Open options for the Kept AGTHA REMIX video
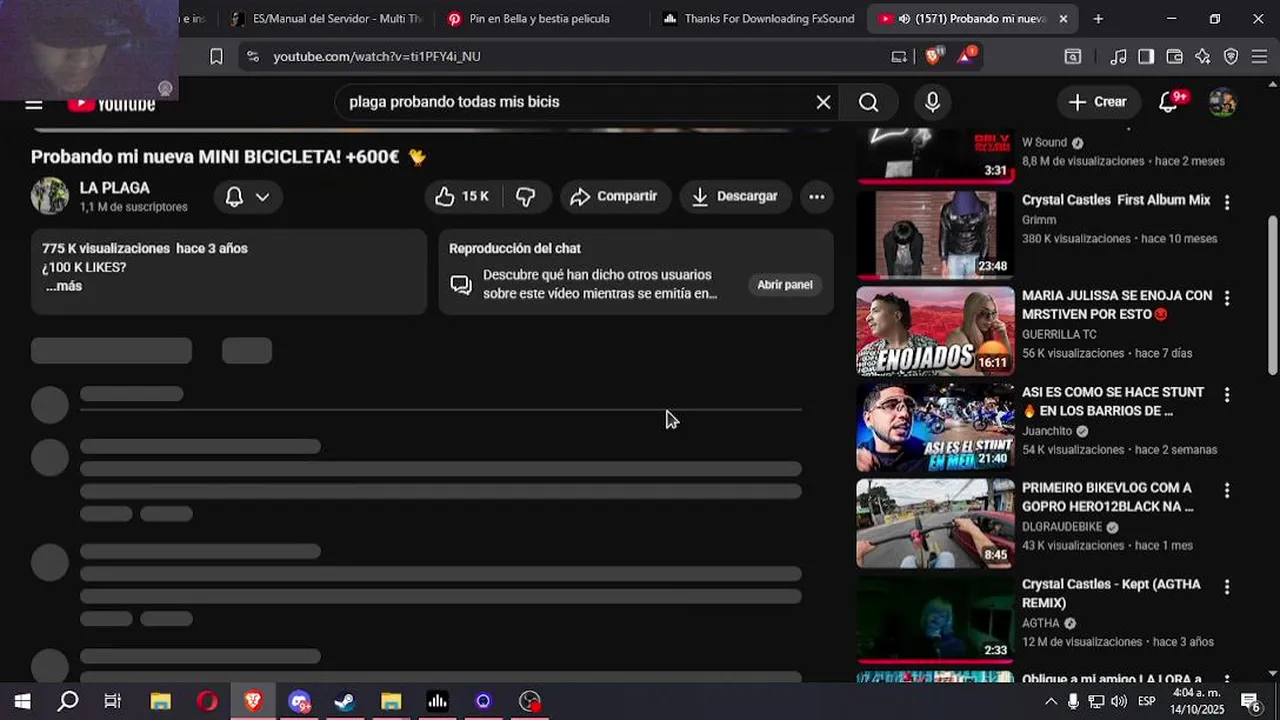This screenshot has height=720, width=1280. 1227,586
